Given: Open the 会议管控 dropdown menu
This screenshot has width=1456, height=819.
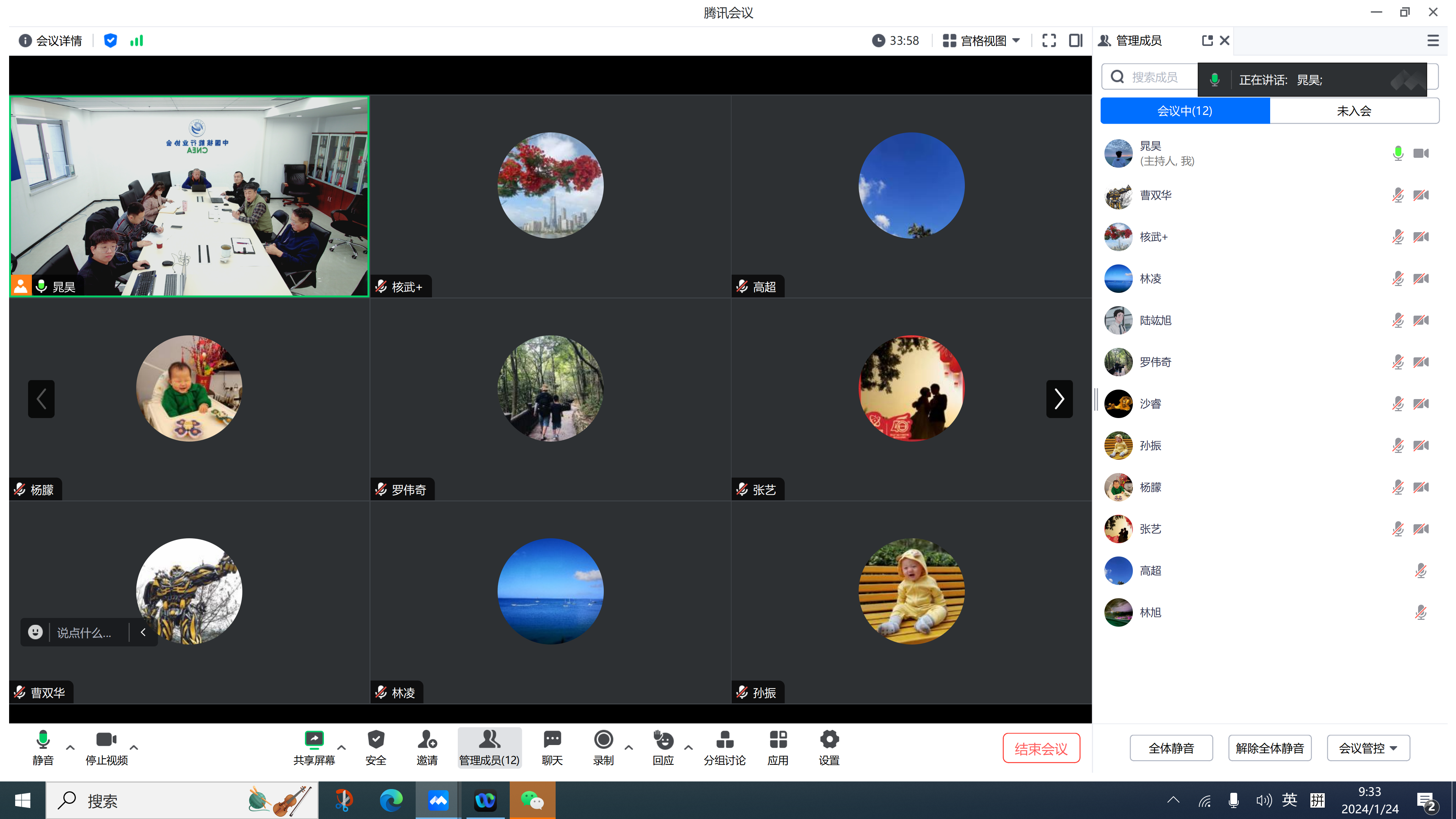Looking at the screenshot, I should [x=1368, y=748].
